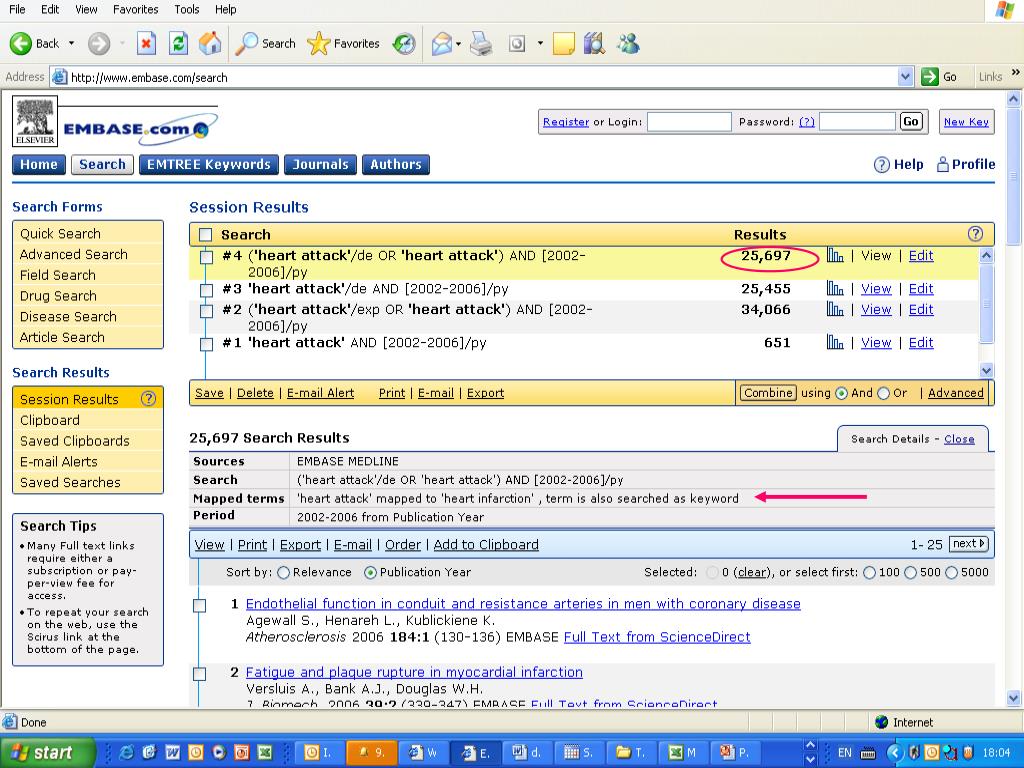Image resolution: width=1024 pixels, height=768 pixels.
Task: Sort results by Publication Year
Action: pyautogui.click(x=370, y=573)
